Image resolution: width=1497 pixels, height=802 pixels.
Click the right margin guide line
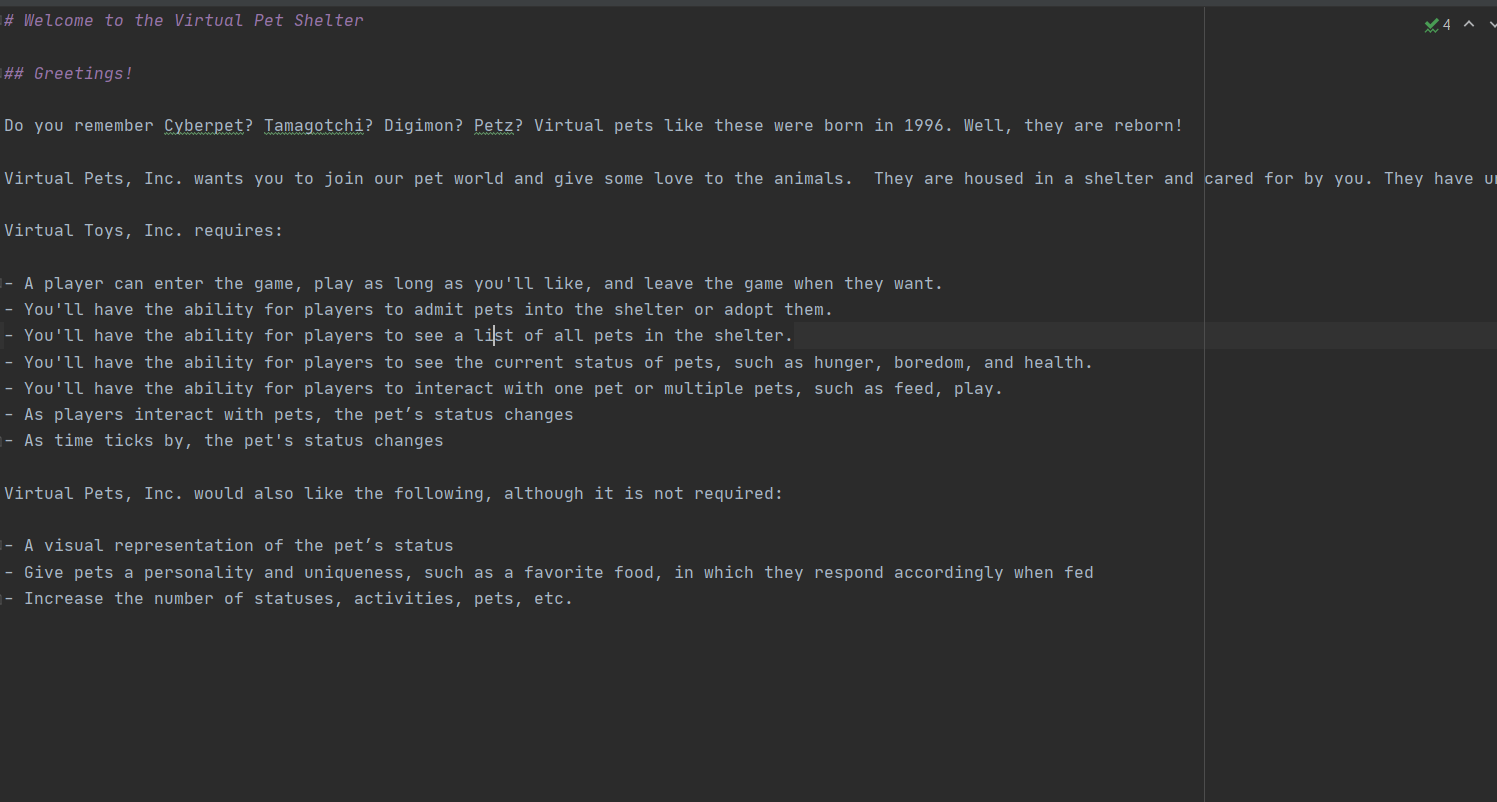click(1204, 400)
